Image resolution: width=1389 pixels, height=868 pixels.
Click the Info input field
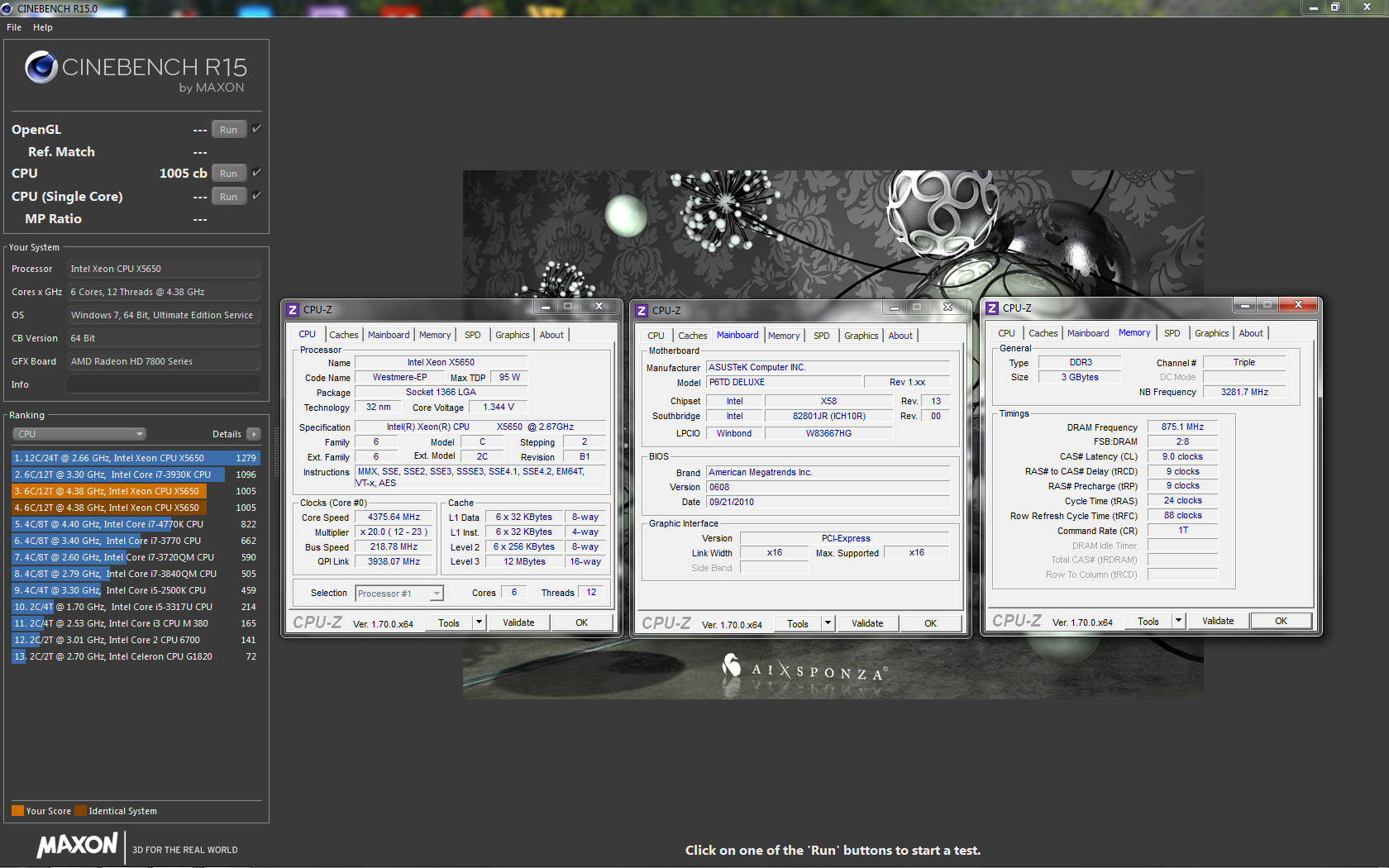[164, 384]
